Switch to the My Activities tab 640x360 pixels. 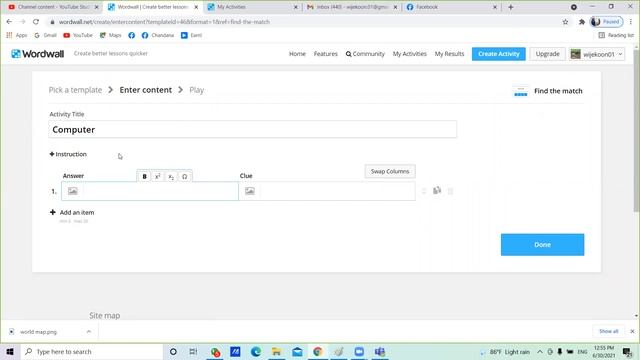(x=252, y=7)
